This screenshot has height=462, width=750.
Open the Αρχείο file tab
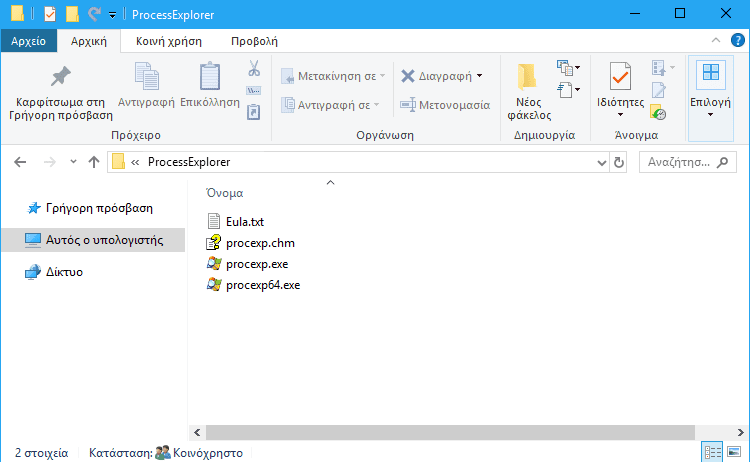point(29,41)
